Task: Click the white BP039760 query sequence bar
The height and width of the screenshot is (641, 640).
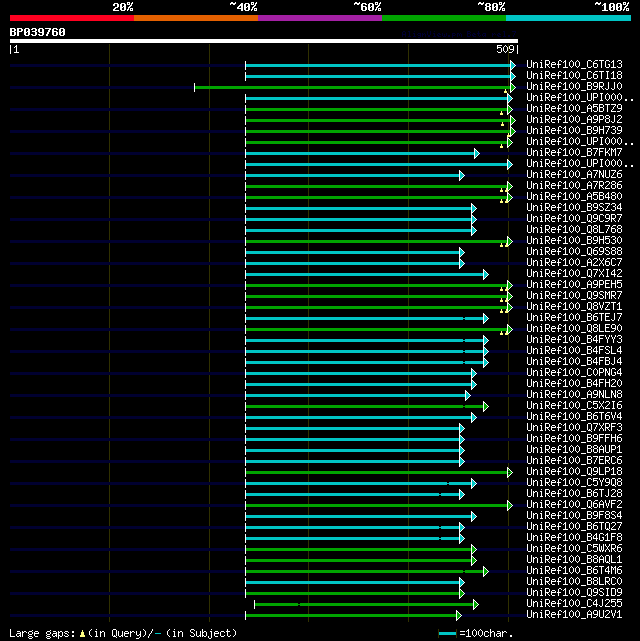Action: (x=264, y=41)
